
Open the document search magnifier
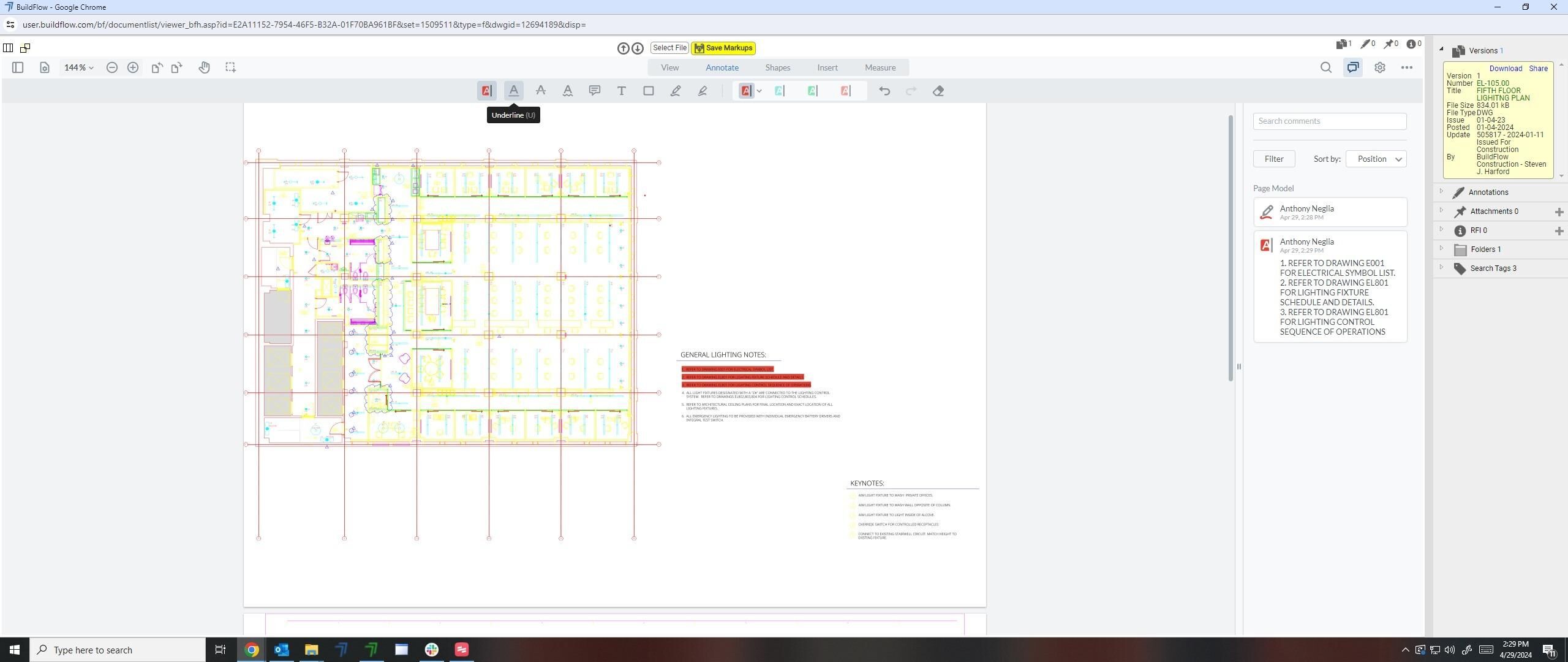click(1325, 67)
